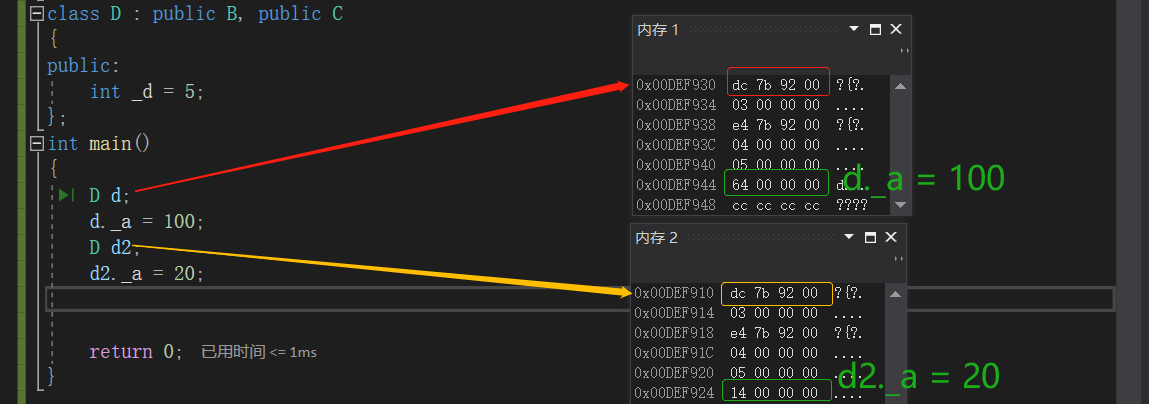The height and width of the screenshot is (404, 1149).
Task: Click the empty highlighted current editor line
Action: click(580, 299)
